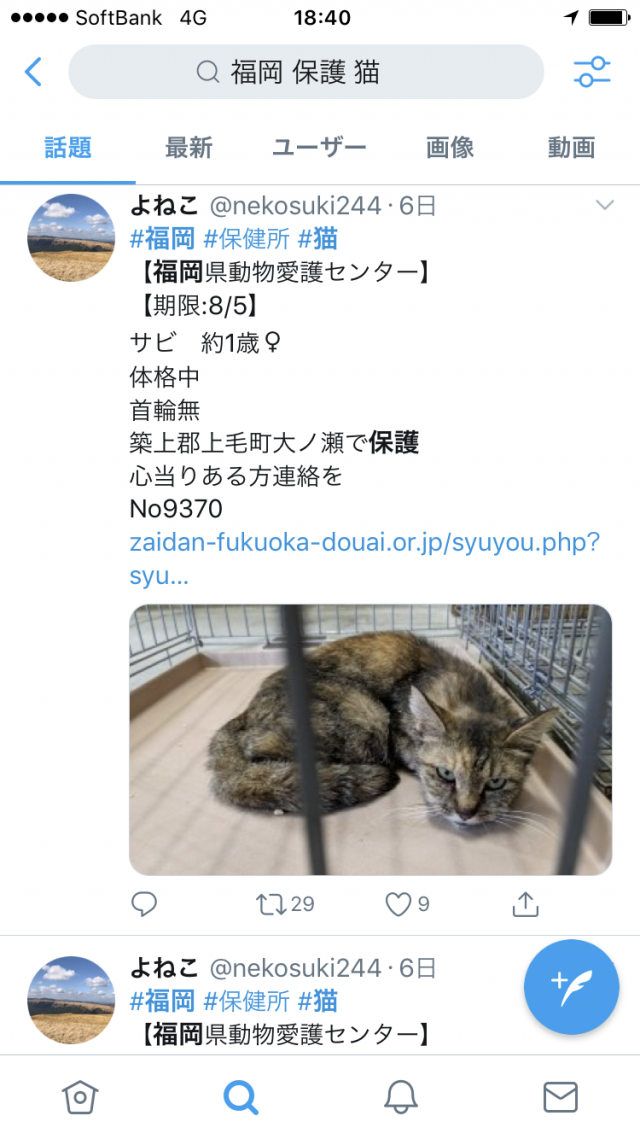Viewport: 640px width, 1139px height.
Task: Open the cat photo in the tweet
Action: point(370,739)
